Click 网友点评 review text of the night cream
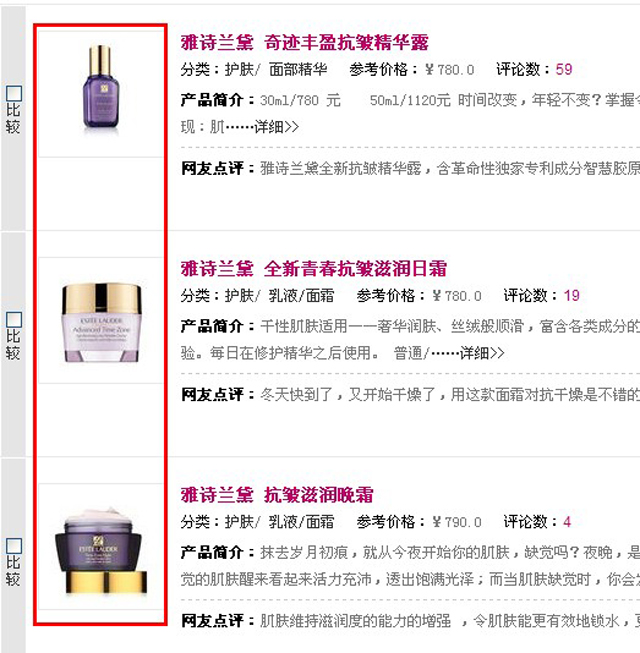The height and width of the screenshot is (653, 640). [450, 621]
